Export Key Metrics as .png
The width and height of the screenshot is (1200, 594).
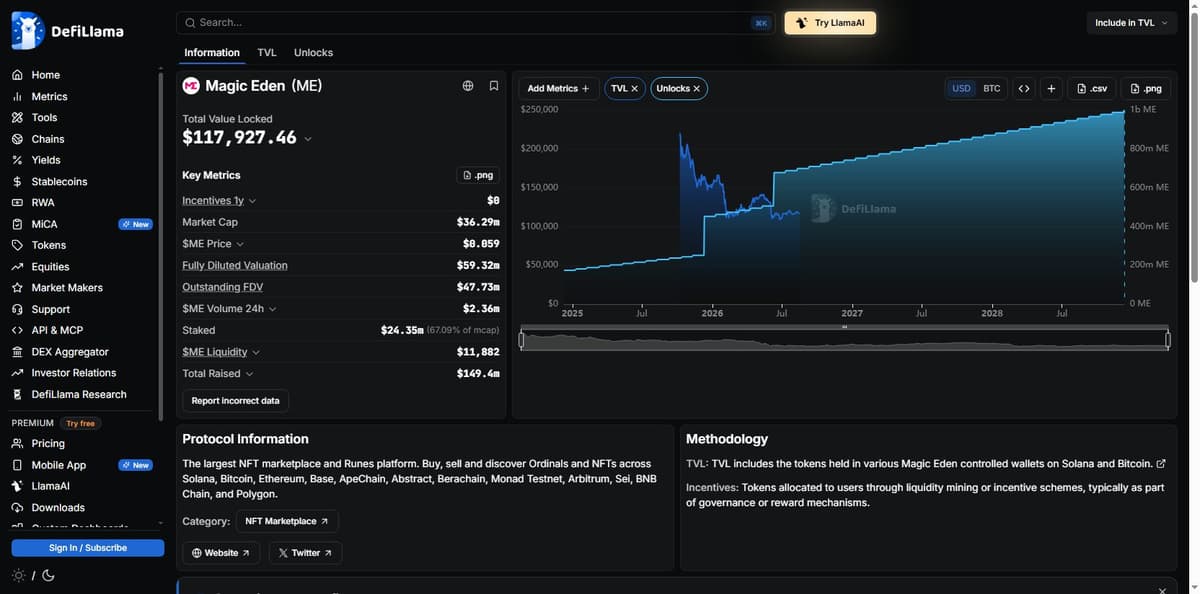pyautogui.click(x=478, y=175)
